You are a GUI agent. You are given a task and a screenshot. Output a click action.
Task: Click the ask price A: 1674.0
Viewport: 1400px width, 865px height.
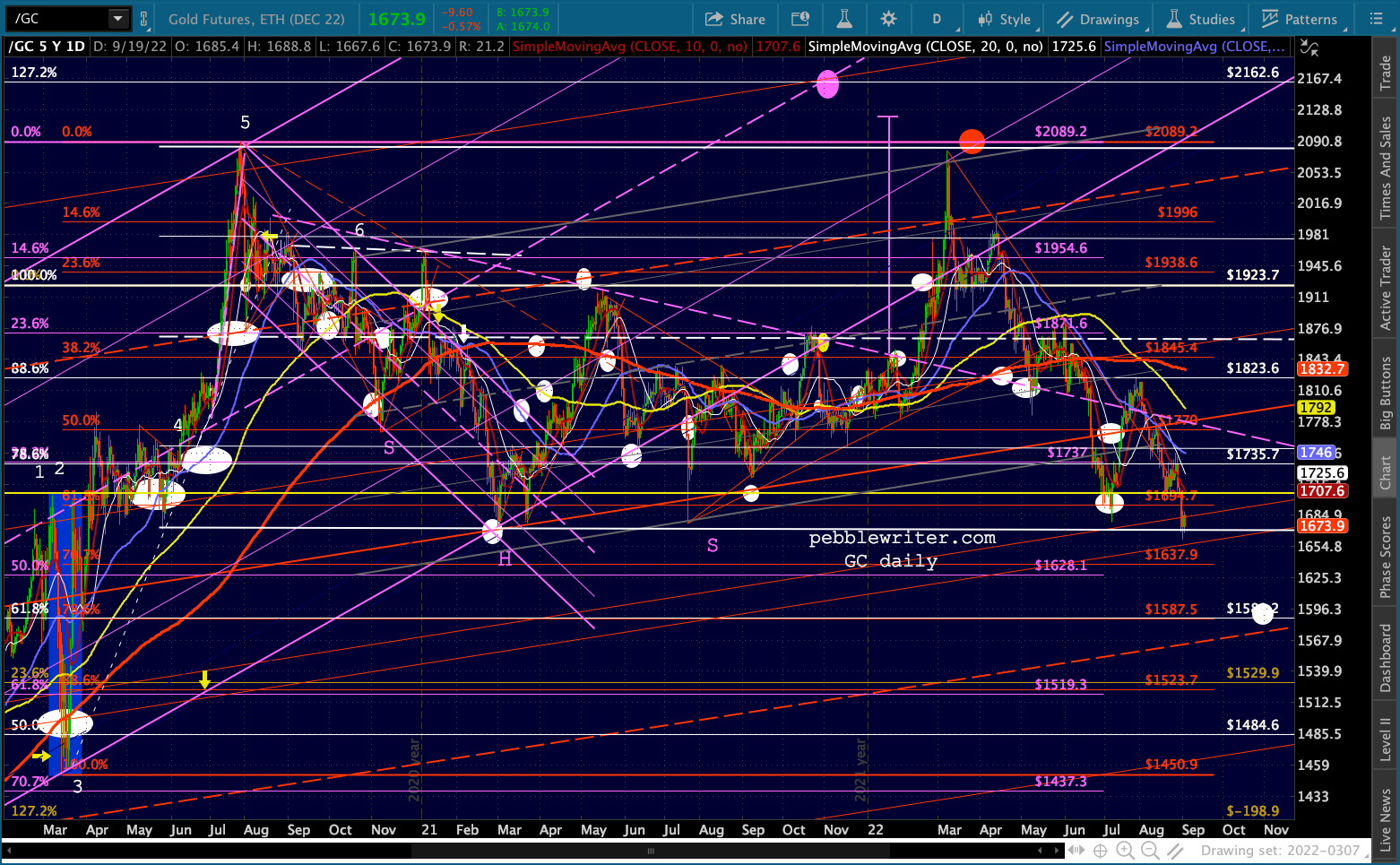pyautogui.click(x=524, y=26)
